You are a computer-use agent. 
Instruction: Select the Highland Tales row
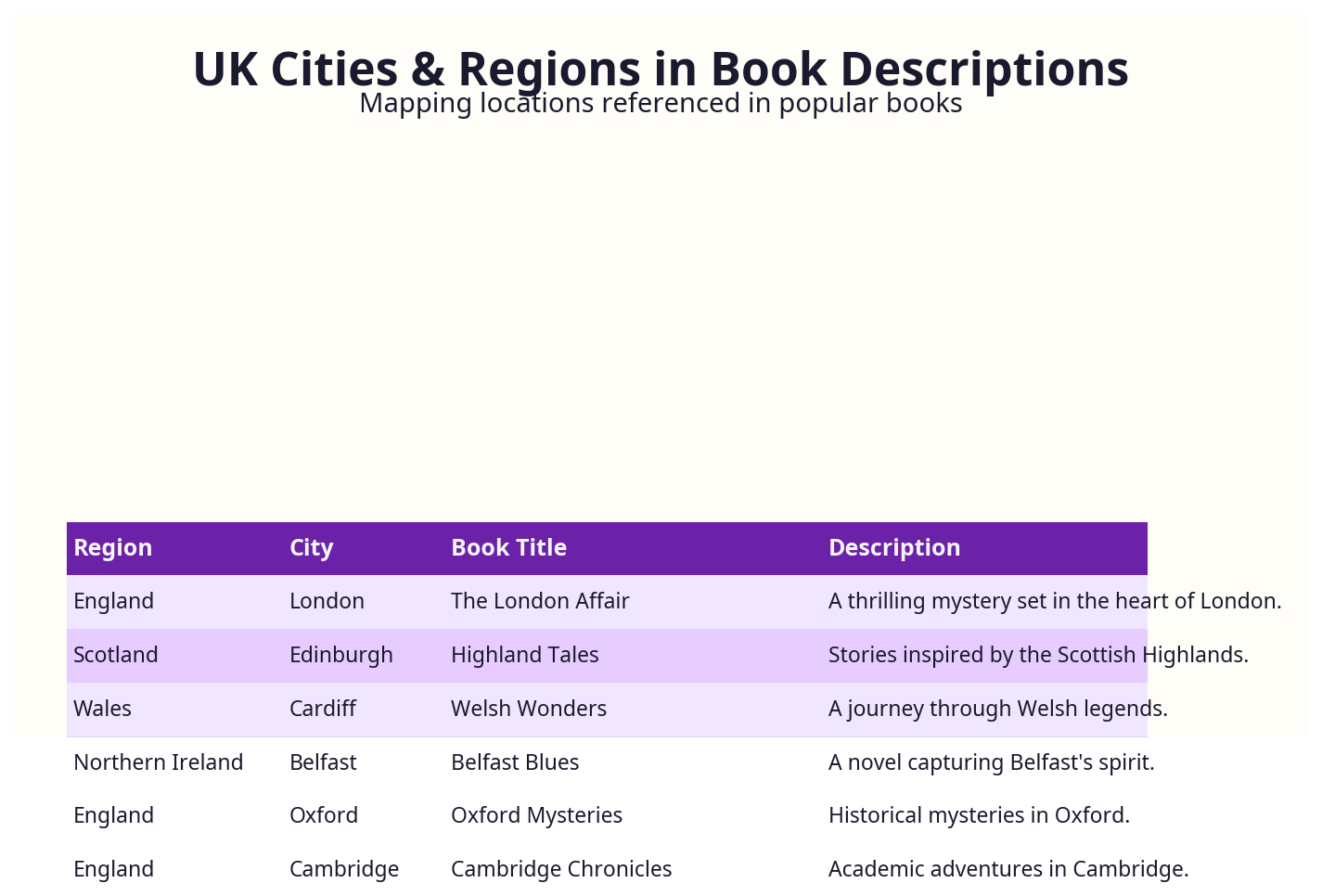524,655
